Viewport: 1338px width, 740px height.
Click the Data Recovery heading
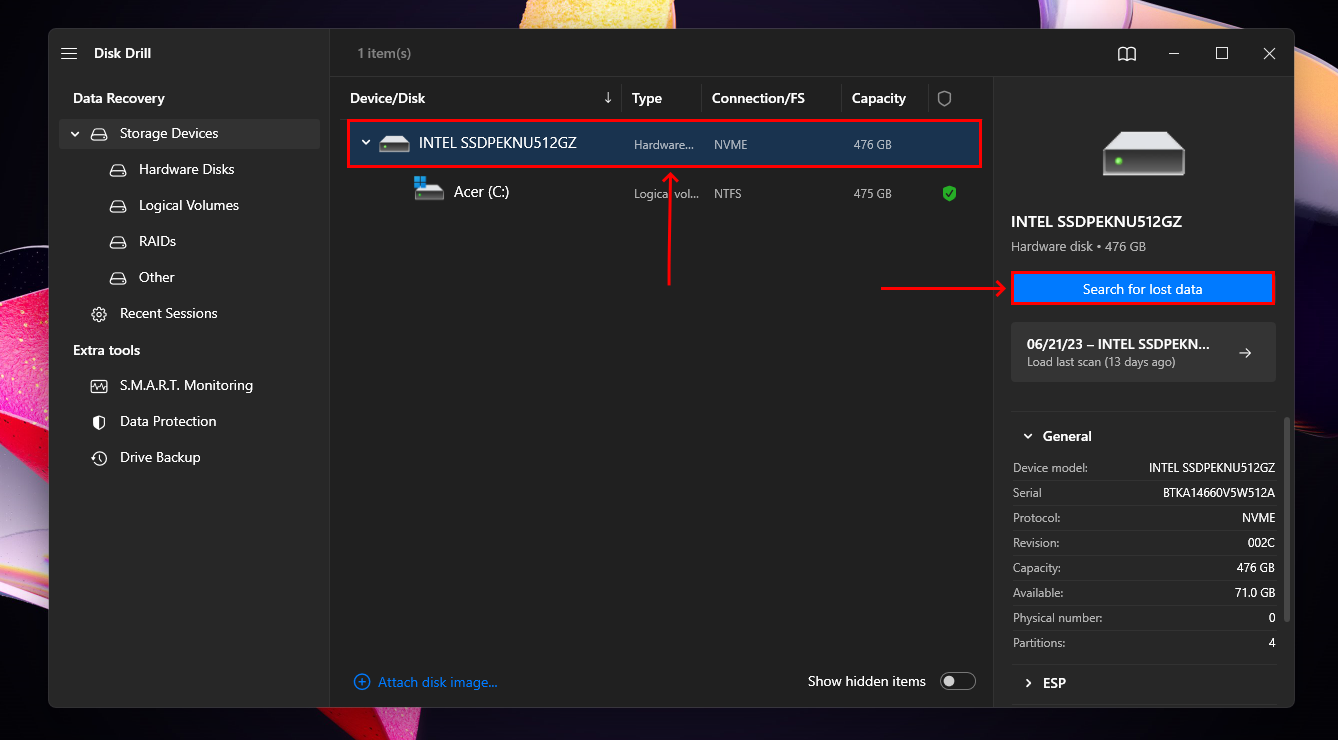click(x=118, y=98)
